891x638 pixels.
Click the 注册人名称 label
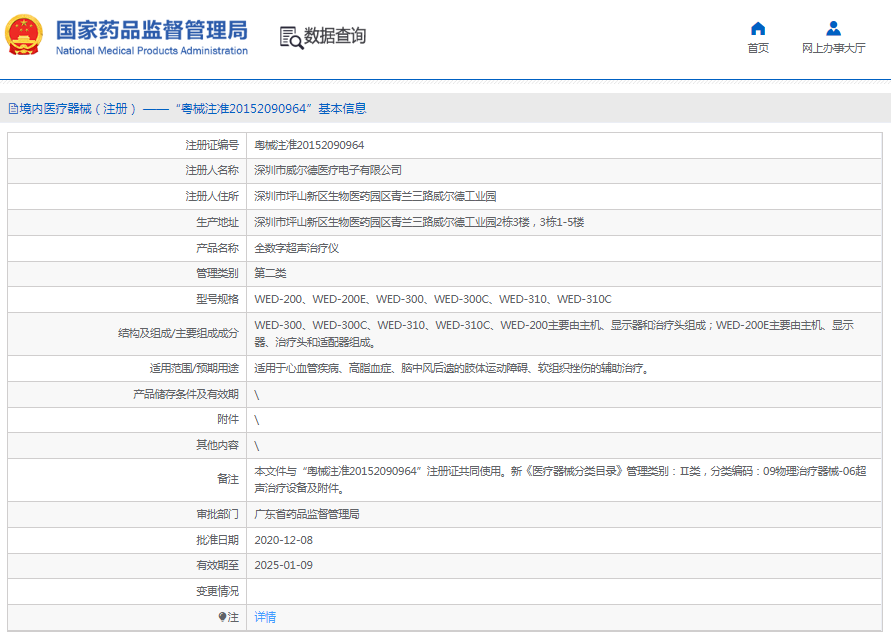point(212,170)
